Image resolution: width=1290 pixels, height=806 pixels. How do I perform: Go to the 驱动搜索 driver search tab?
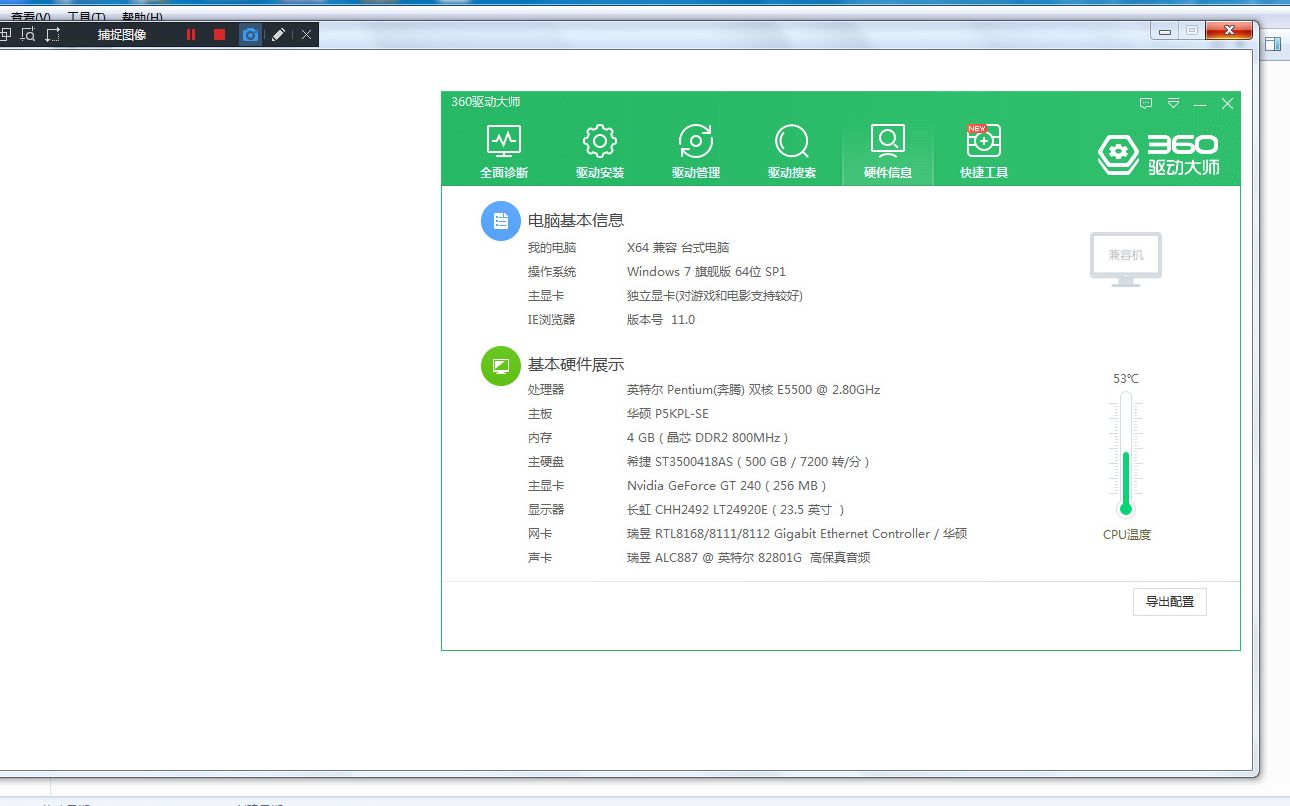(x=792, y=152)
